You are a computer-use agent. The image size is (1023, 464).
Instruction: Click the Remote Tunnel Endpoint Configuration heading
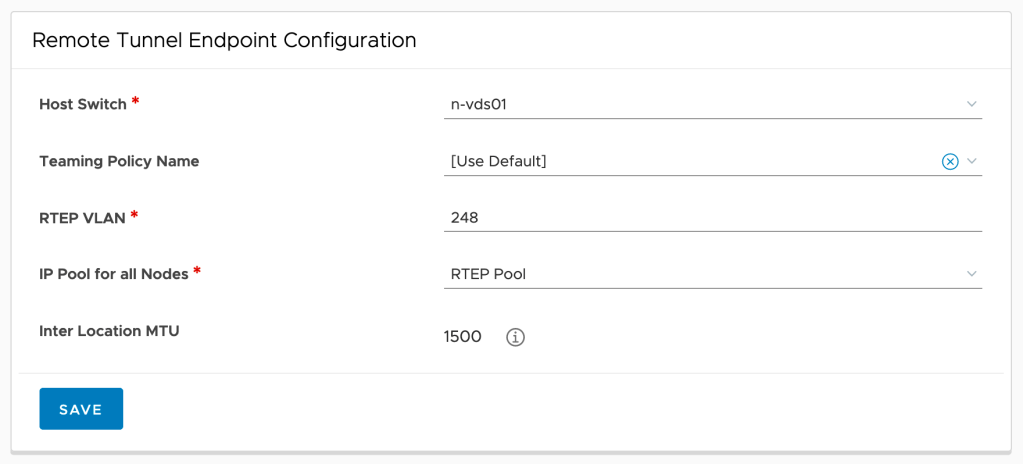pos(224,41)
